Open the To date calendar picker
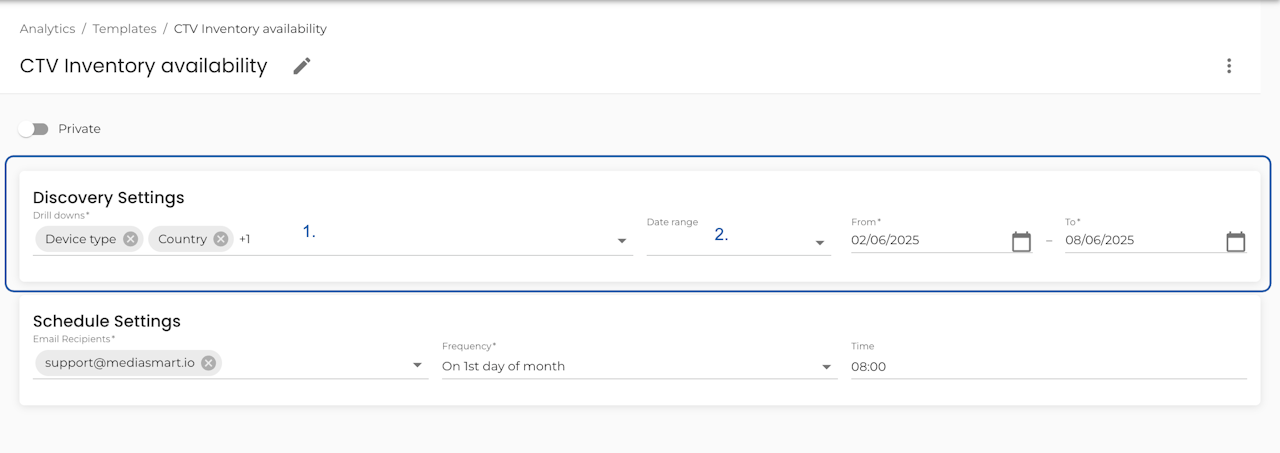Viewport: 1280px width, 453px height. coord(1236,241)
